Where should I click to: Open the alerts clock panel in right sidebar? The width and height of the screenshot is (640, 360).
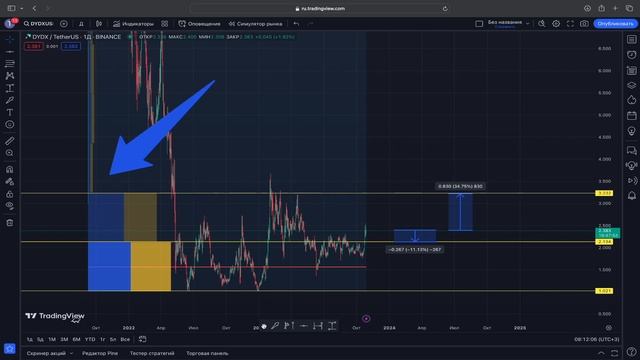631,55
